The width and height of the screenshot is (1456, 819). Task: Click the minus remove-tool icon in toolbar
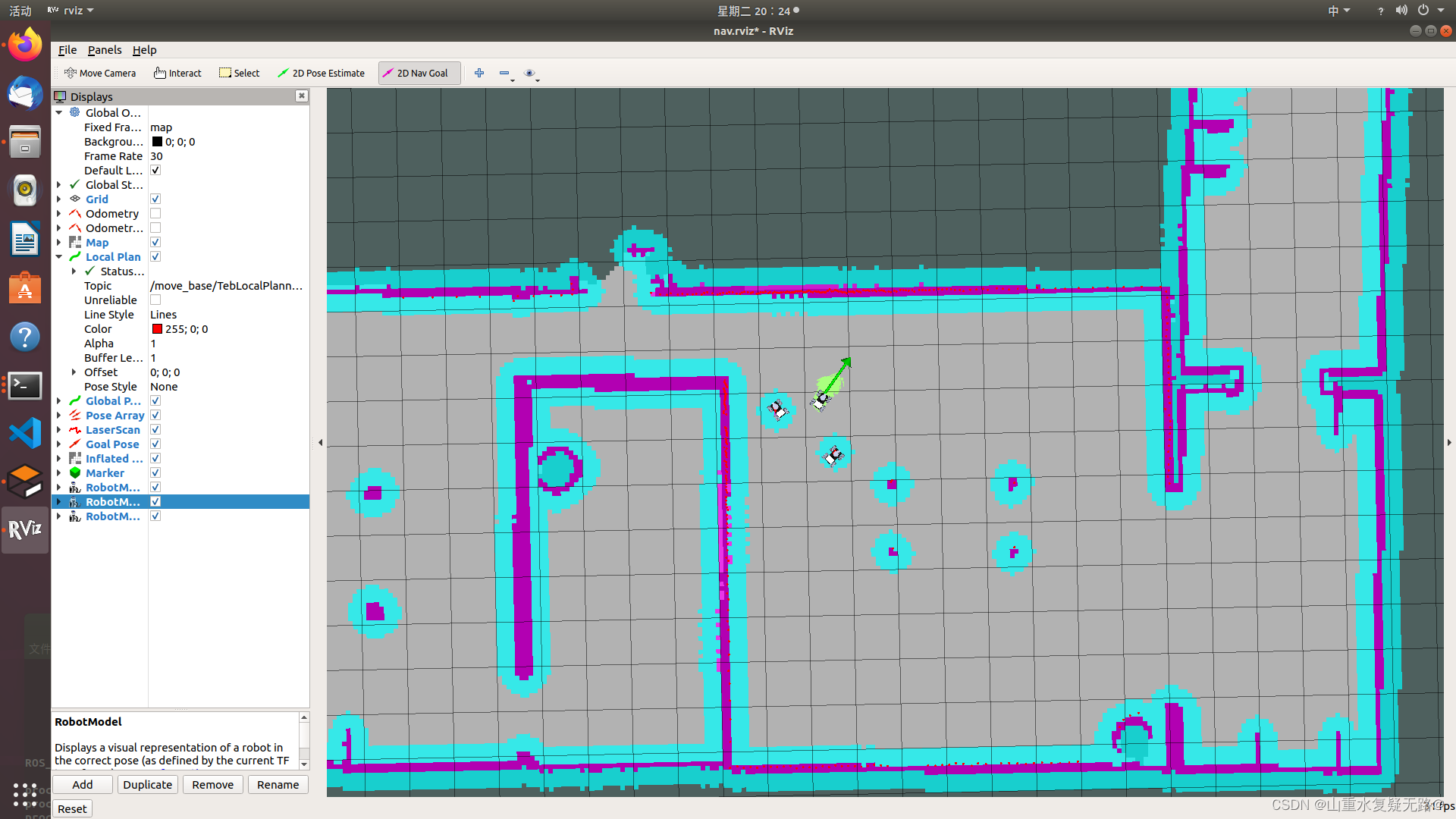505,73
